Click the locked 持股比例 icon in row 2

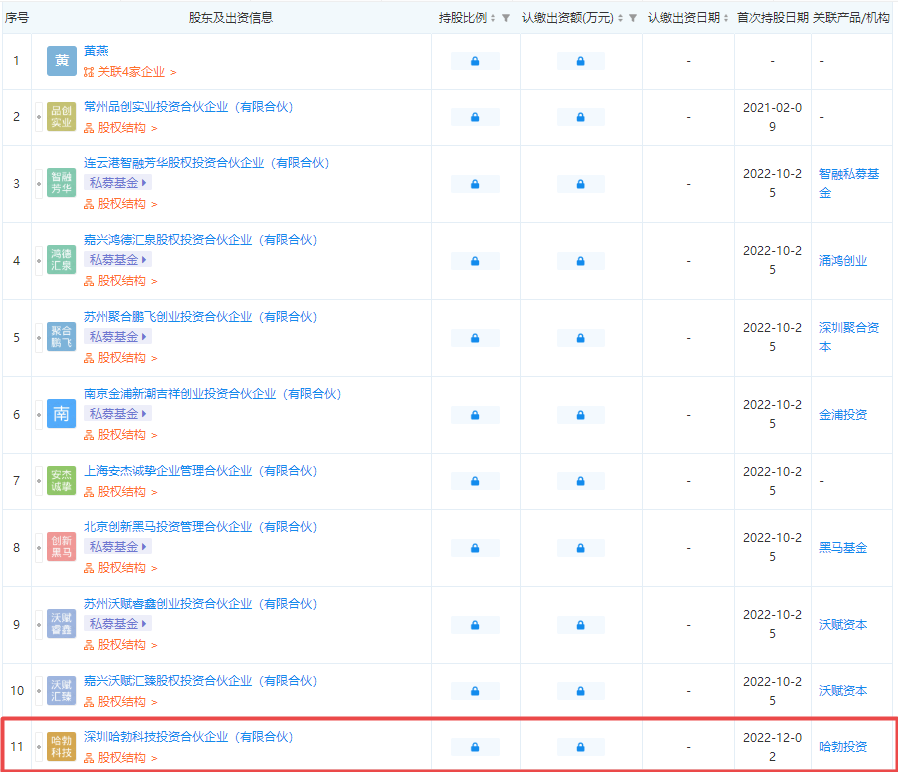pyautogui.click(x=475, y=117)
